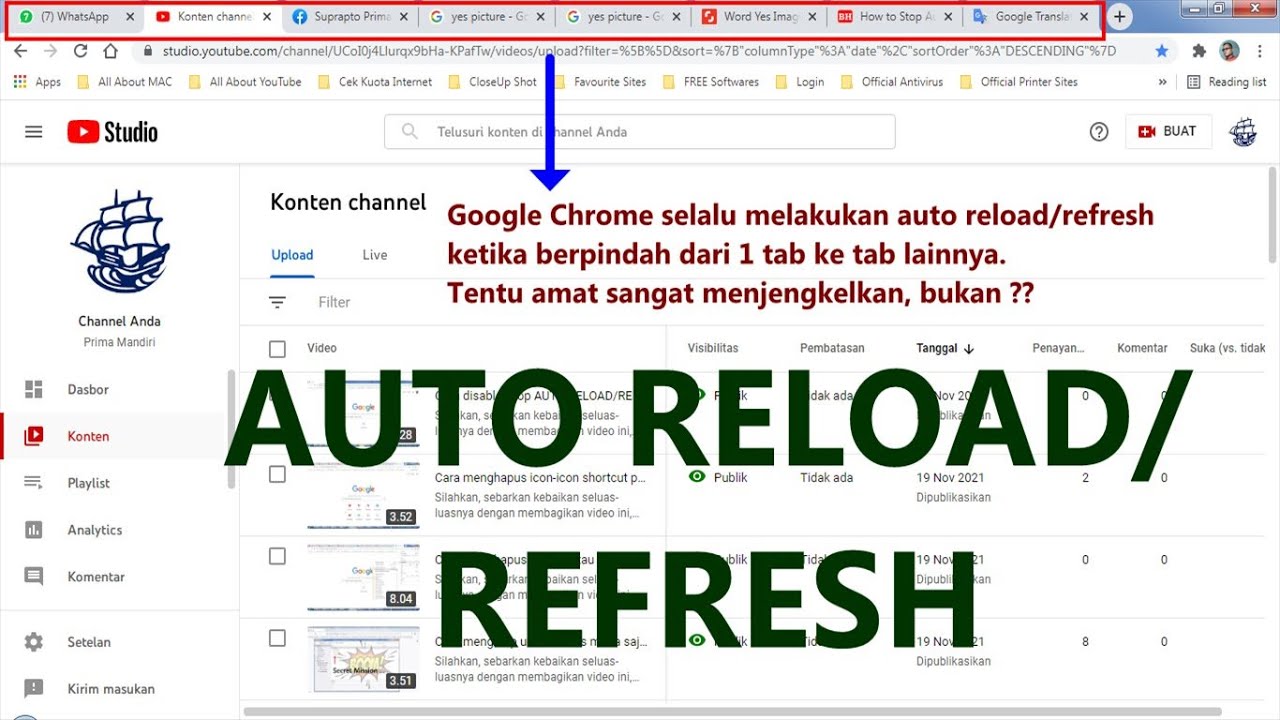Click the Komentar column header
The image size is (1280, 720).
1142,348
